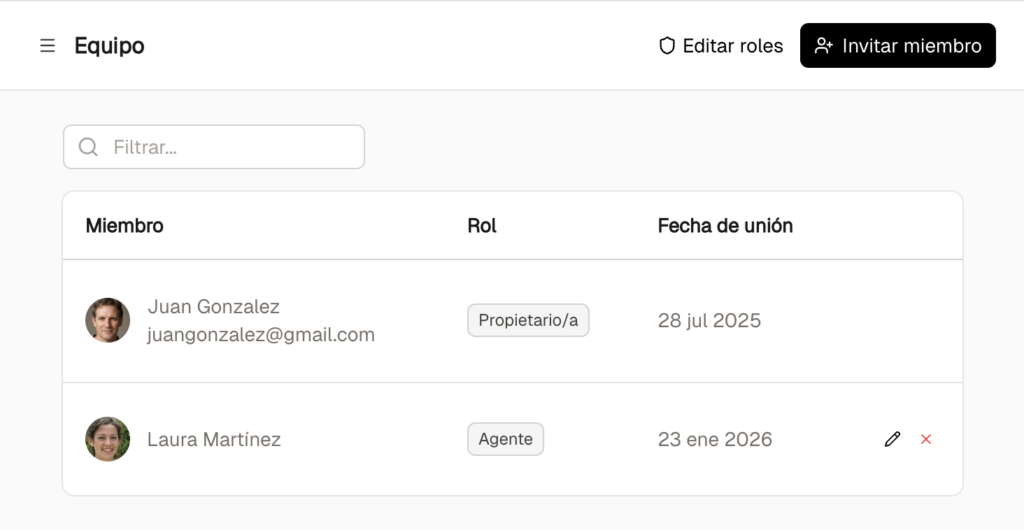This screenshot has height=530, width=1024.
Task: Click the shield icon beside Editar roles
Action: pos(667,46)
